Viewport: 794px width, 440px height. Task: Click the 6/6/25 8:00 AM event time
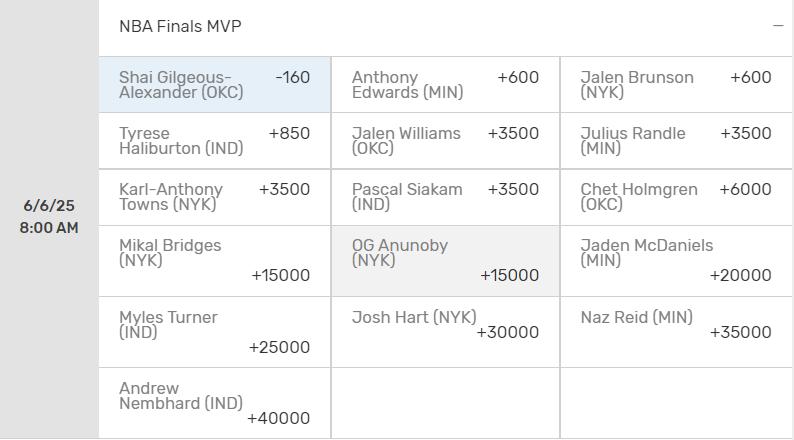tap(49, 217)
